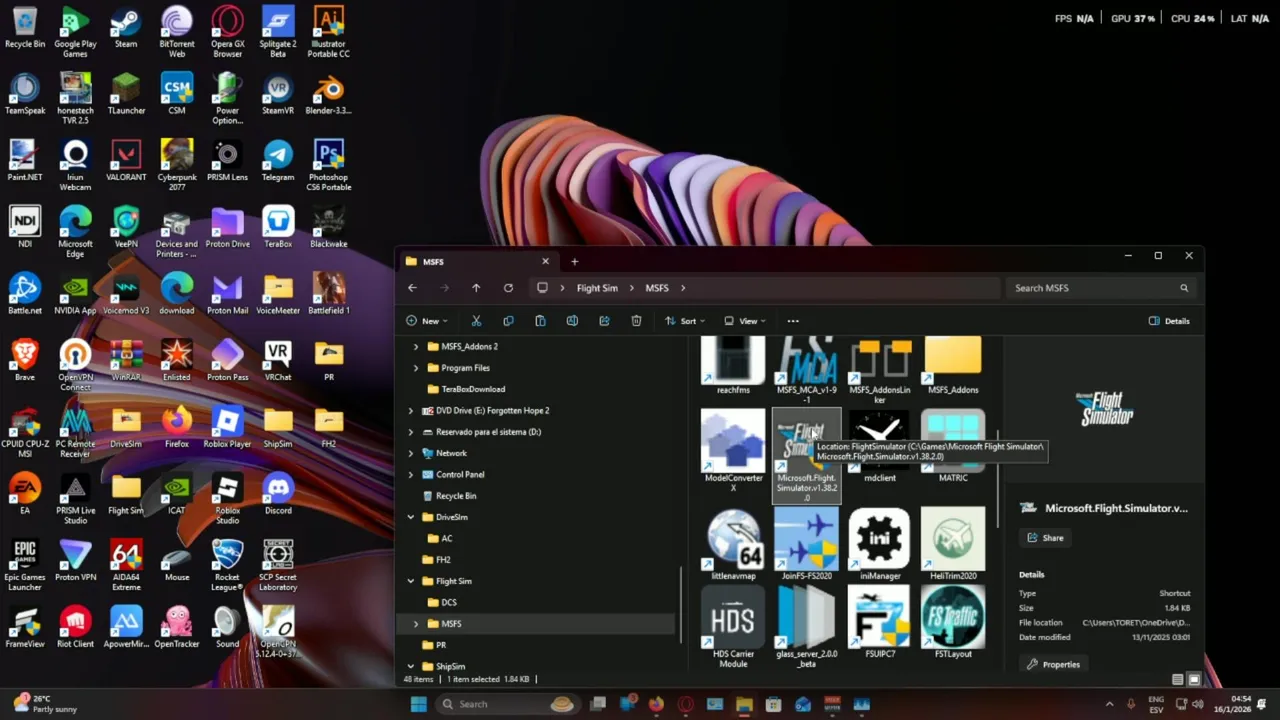
Task: Switch to details list view layout
Action: point(1178,679)
